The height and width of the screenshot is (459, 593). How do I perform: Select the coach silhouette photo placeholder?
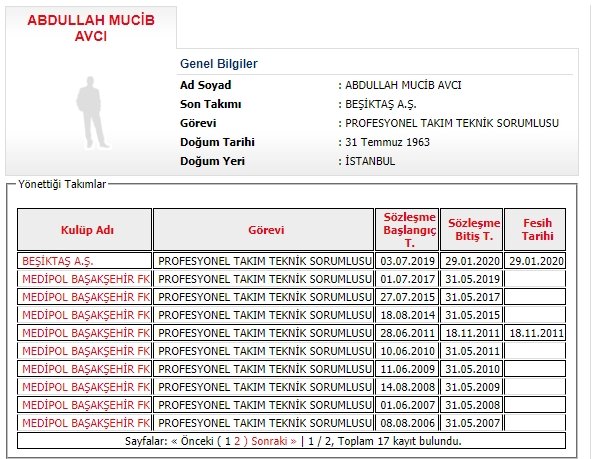click(92, 113)
